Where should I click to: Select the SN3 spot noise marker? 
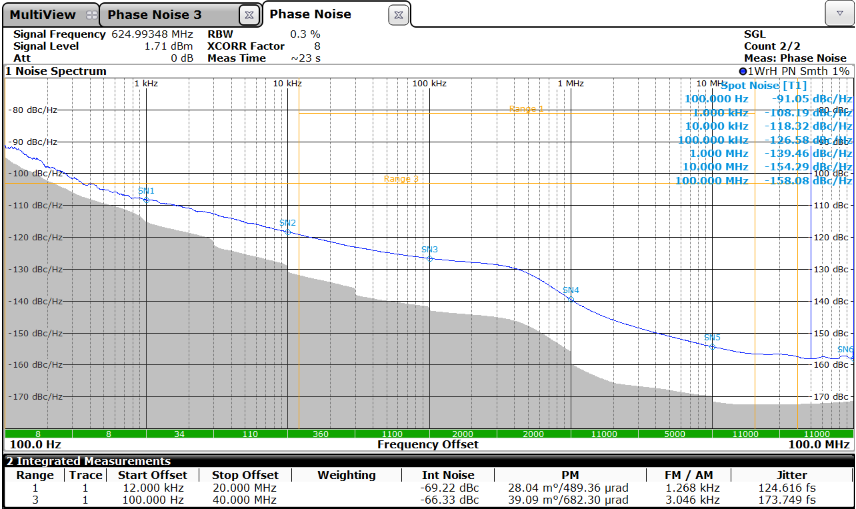pos(430,250)
